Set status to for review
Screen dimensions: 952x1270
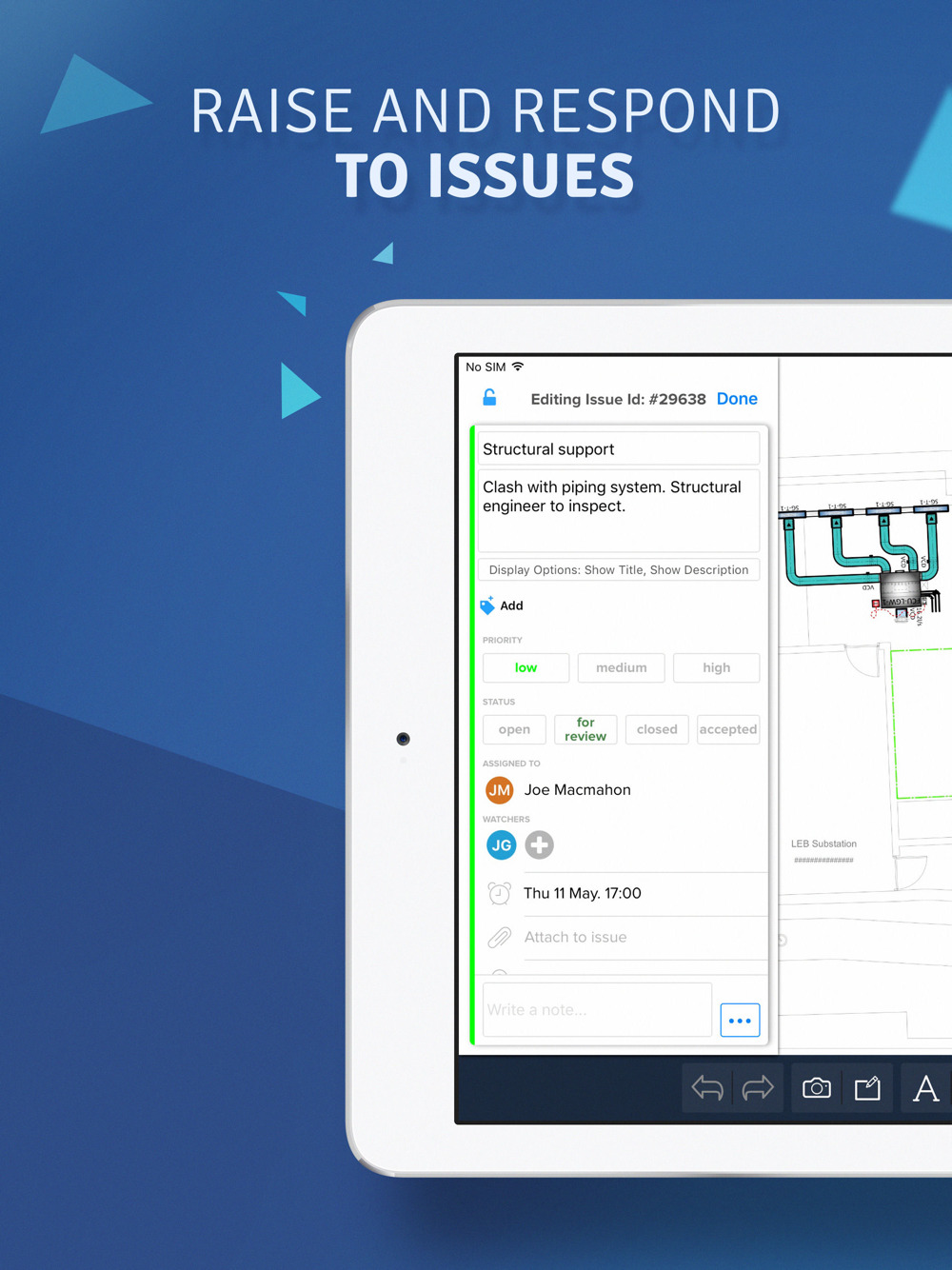tap(585, 729)
